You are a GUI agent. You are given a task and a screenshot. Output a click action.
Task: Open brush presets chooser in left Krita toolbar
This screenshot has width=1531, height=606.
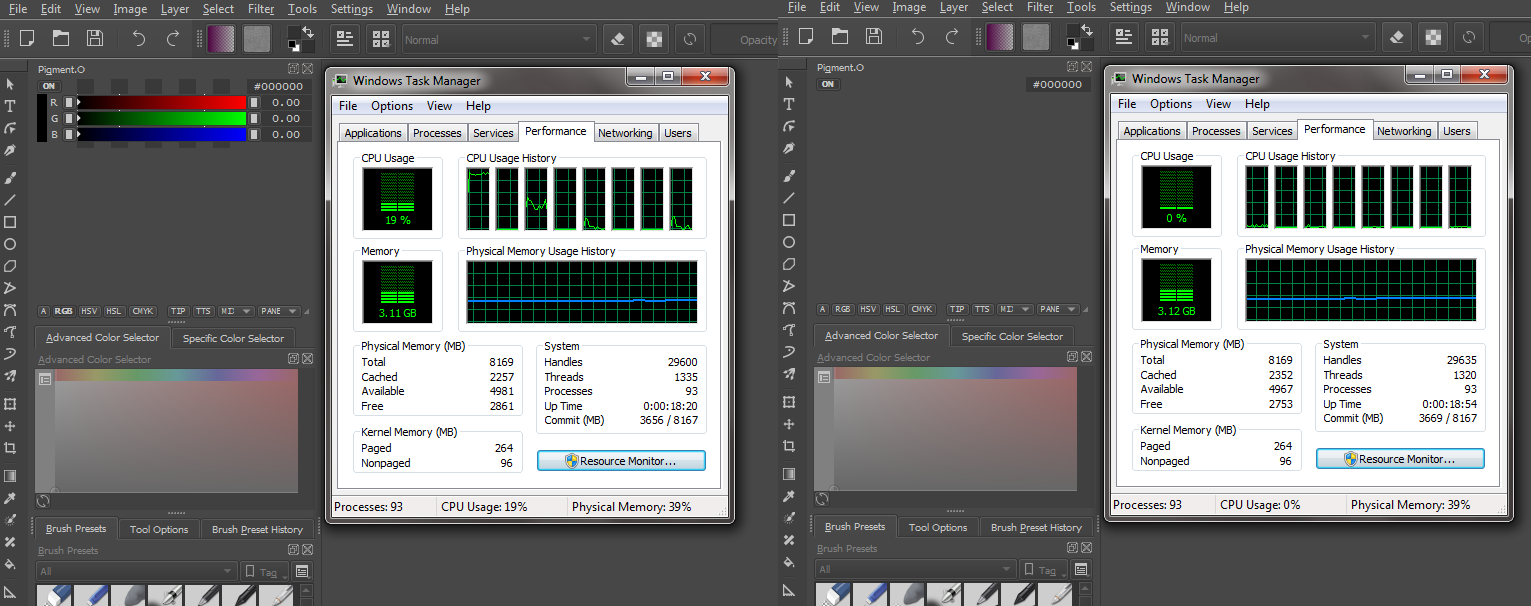(x=380, y=39)
